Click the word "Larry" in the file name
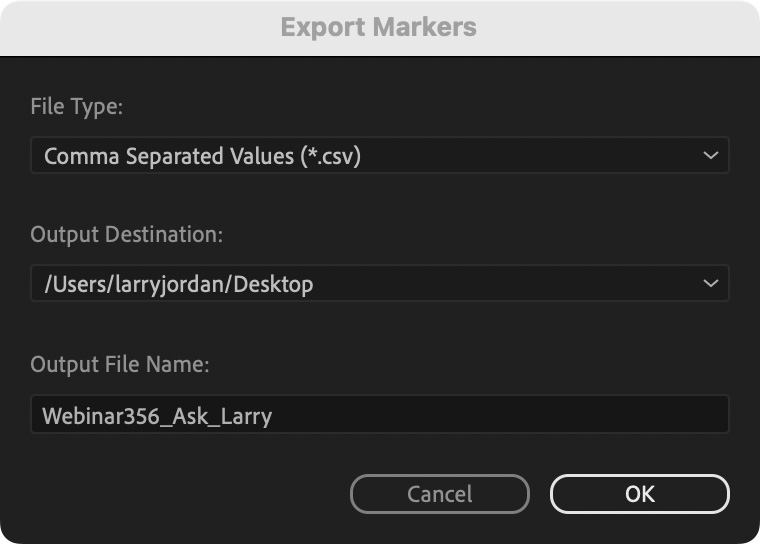760x544 pixels. pyautogui.click(x=245, y=415)
